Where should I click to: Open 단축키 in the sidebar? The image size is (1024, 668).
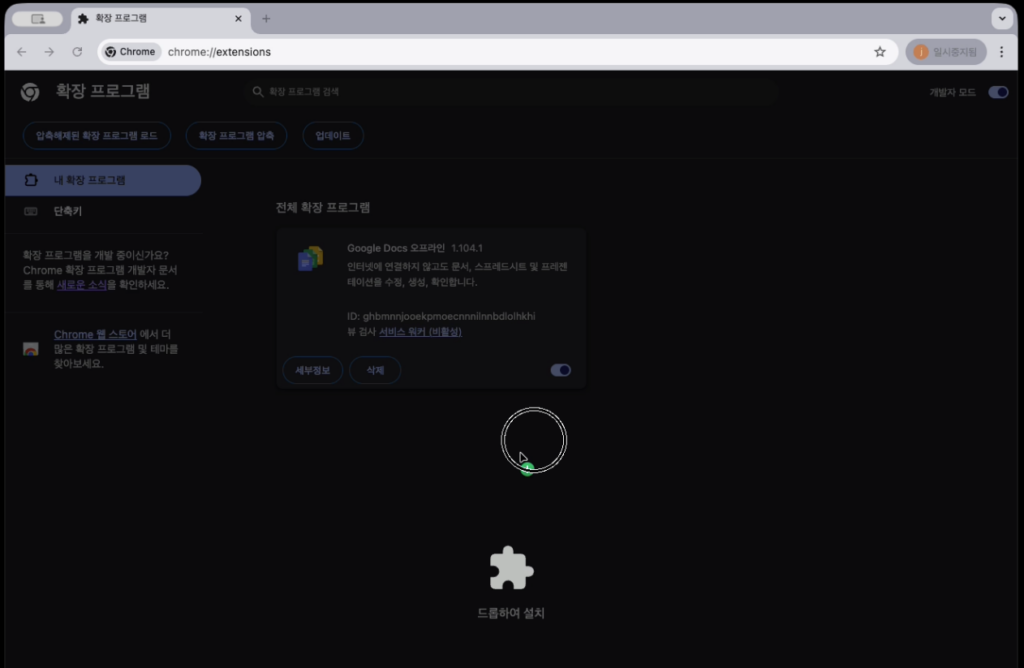68,212
